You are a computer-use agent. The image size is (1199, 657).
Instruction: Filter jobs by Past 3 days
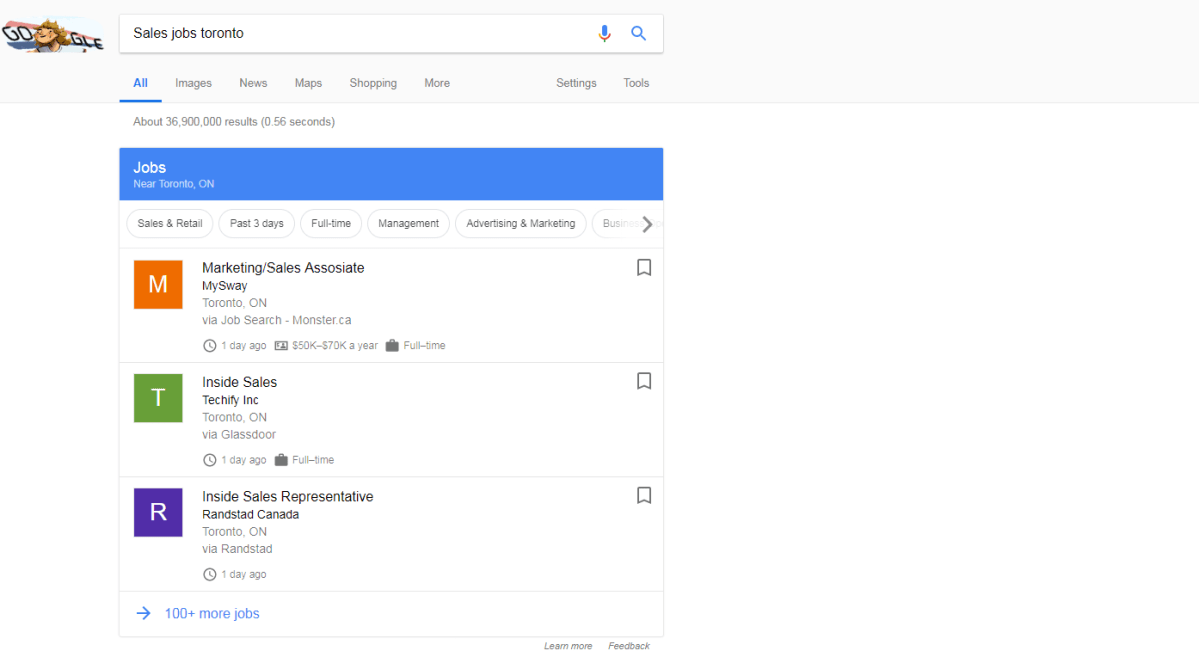[257, 223]
